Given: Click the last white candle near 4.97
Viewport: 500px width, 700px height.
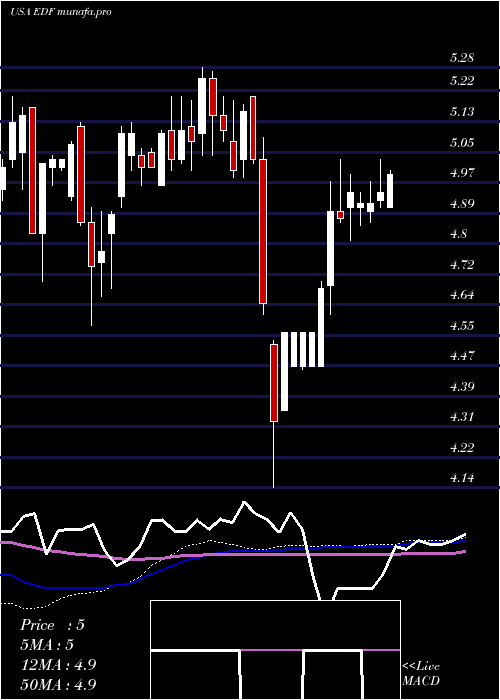Looking at the screenshot, I should [x=390, y=191].
